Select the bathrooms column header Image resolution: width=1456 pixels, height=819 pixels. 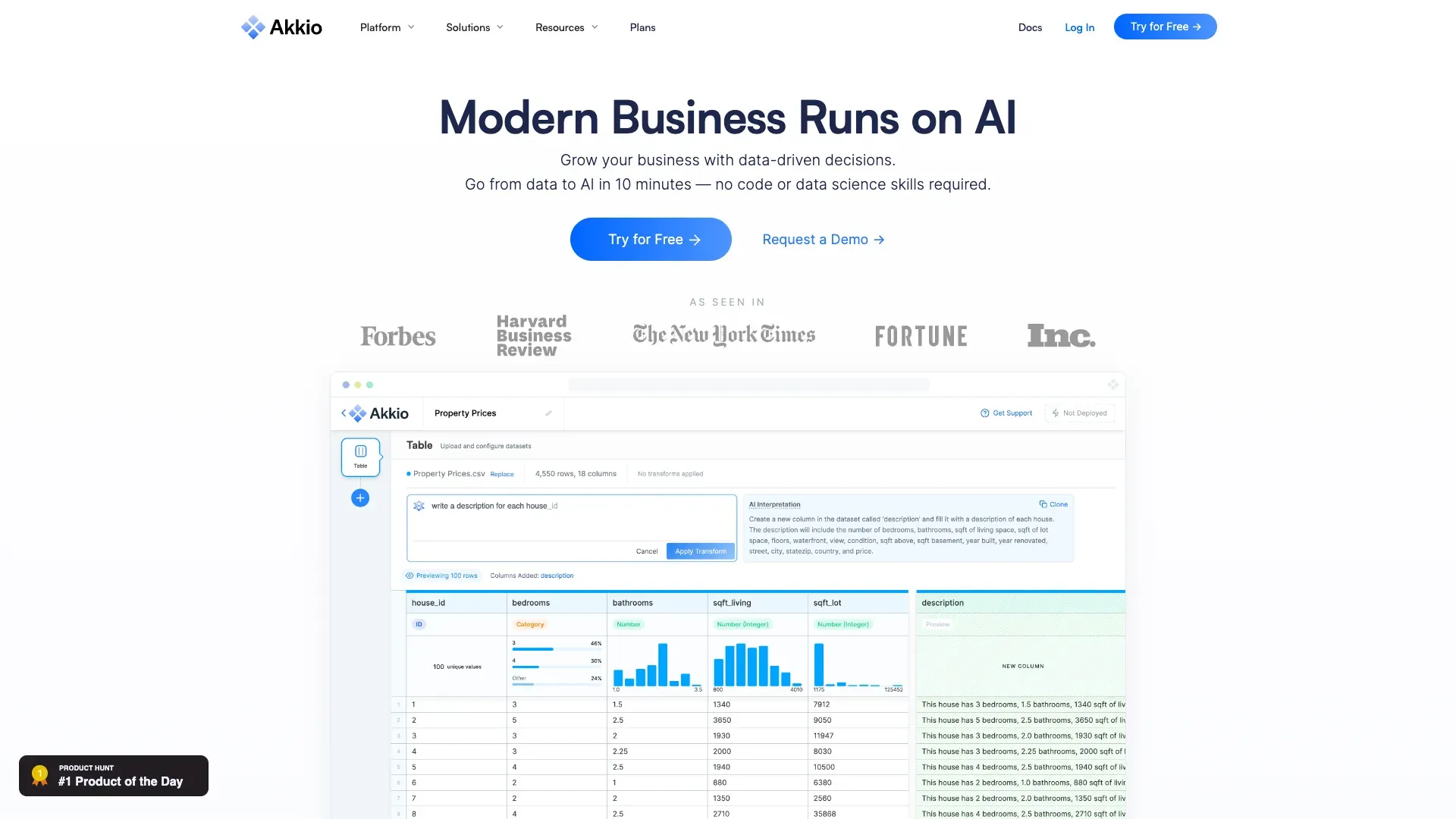[657, 603]
